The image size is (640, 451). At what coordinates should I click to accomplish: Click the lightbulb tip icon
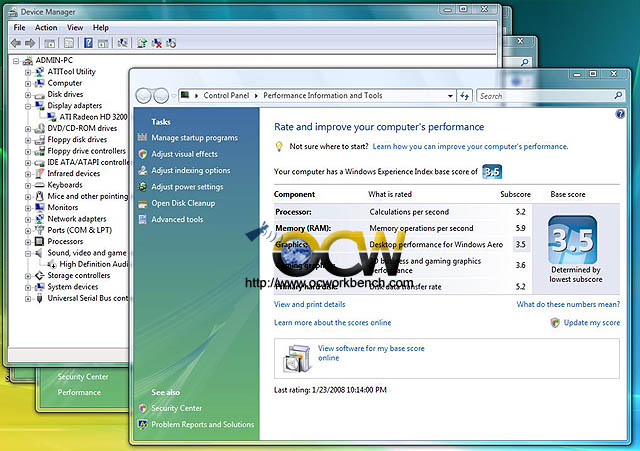[279, 147]
